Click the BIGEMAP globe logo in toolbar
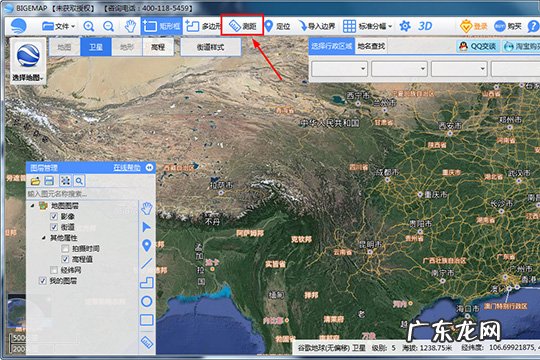This screenshot has width=540, height=360. click(18, 26)
